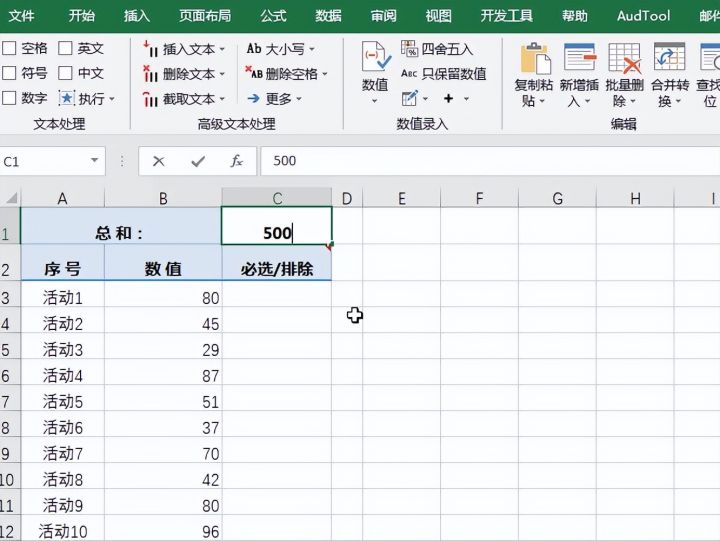Open the Name Box dropdown arrow
Viewport: 720px width, 541px height.
[95, 160]
